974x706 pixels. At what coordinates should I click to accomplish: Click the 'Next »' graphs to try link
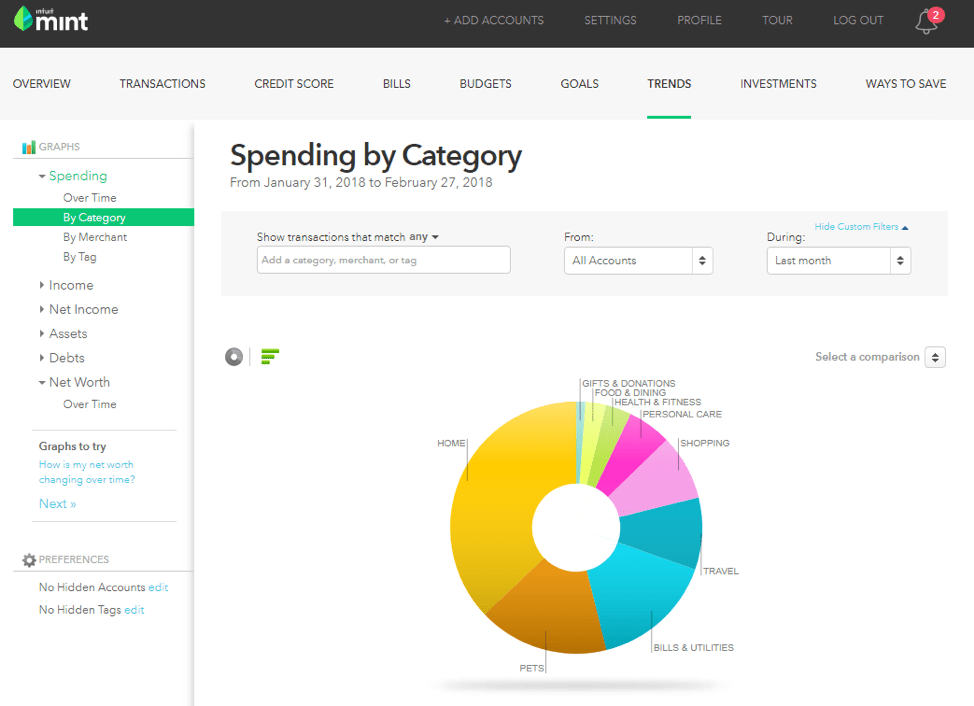click(55, 503)
